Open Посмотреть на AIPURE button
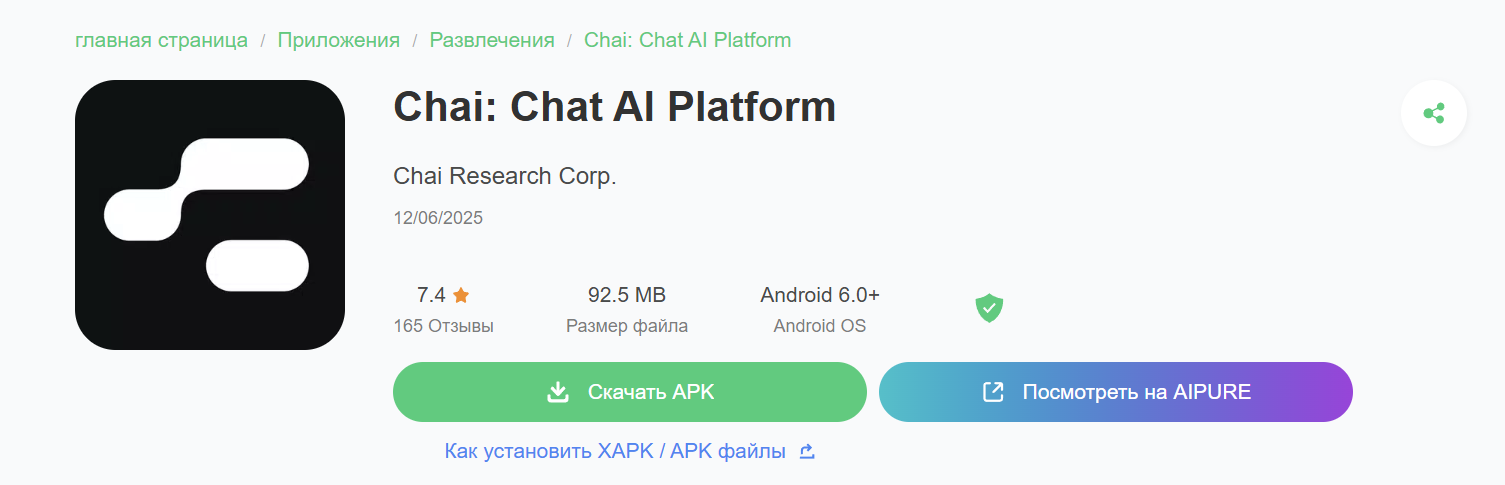 [1116, 392]
